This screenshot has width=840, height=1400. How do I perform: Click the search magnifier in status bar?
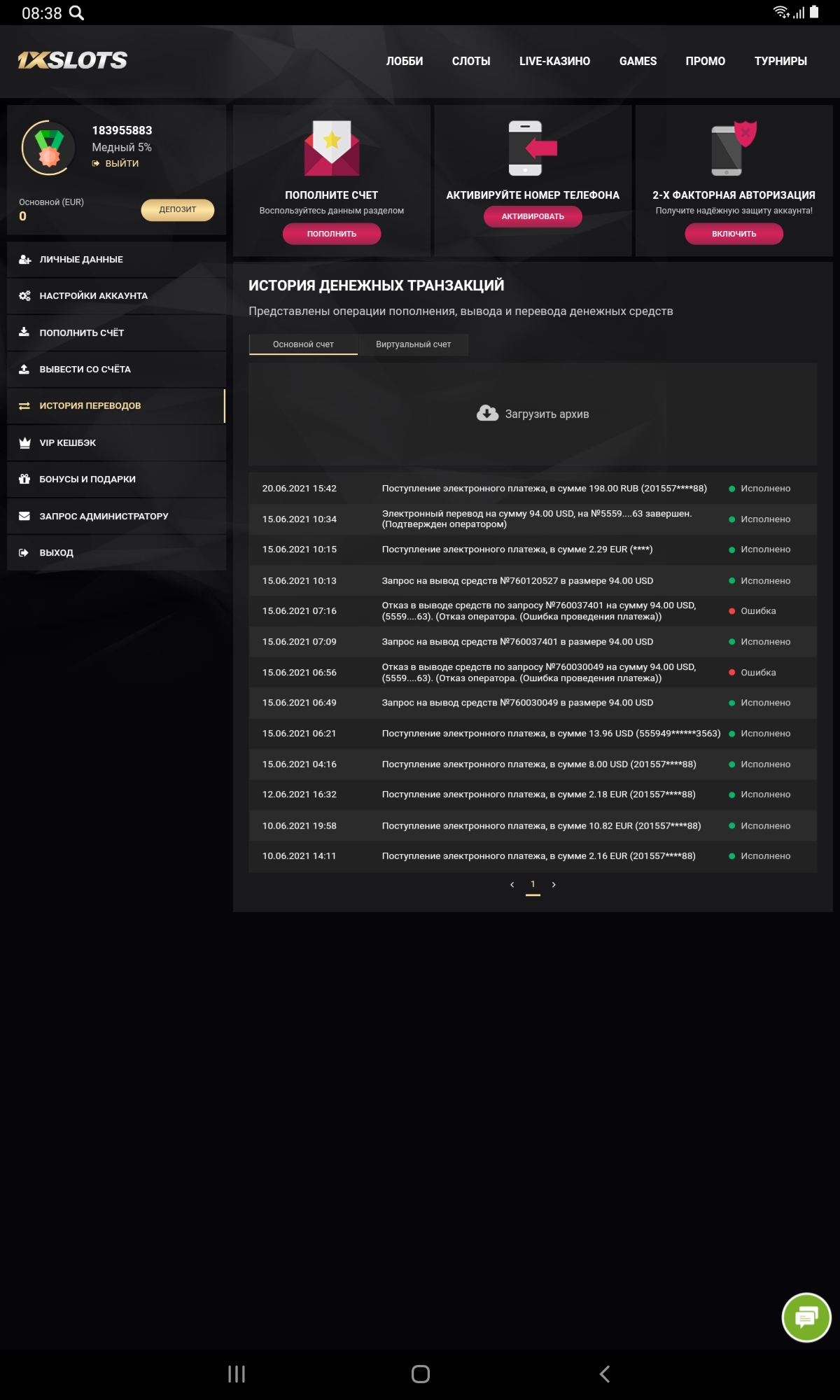click(76, 13)
